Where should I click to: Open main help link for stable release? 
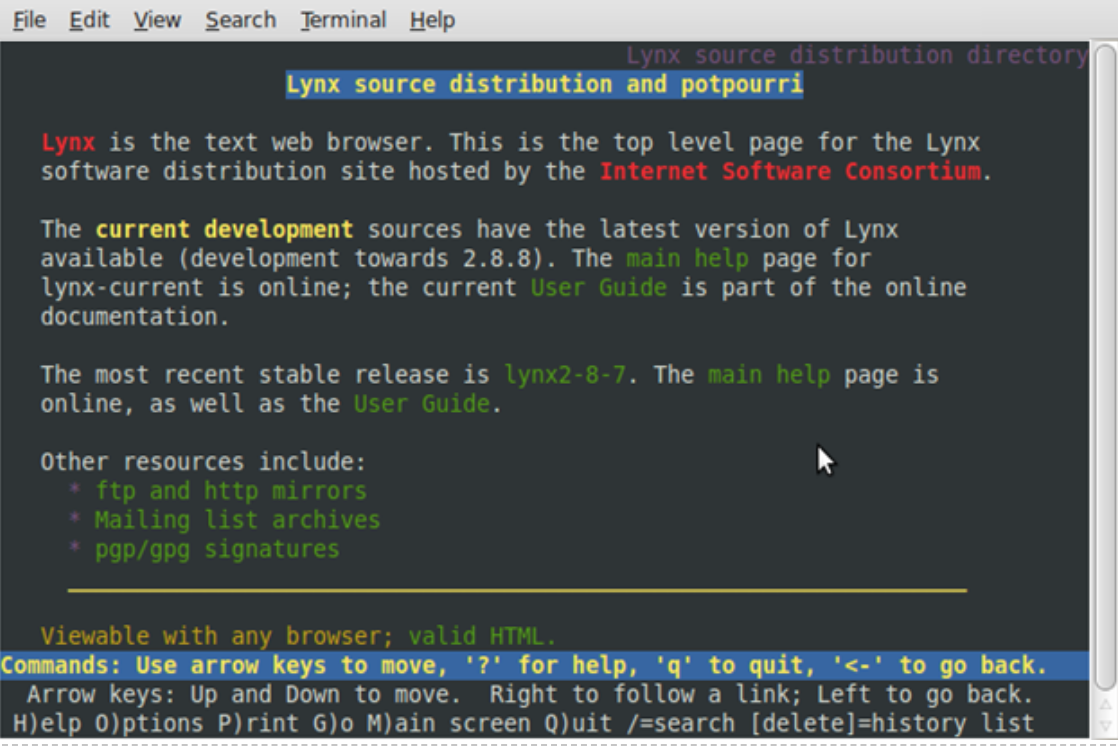pyautogui.click(x=768, y=375)
